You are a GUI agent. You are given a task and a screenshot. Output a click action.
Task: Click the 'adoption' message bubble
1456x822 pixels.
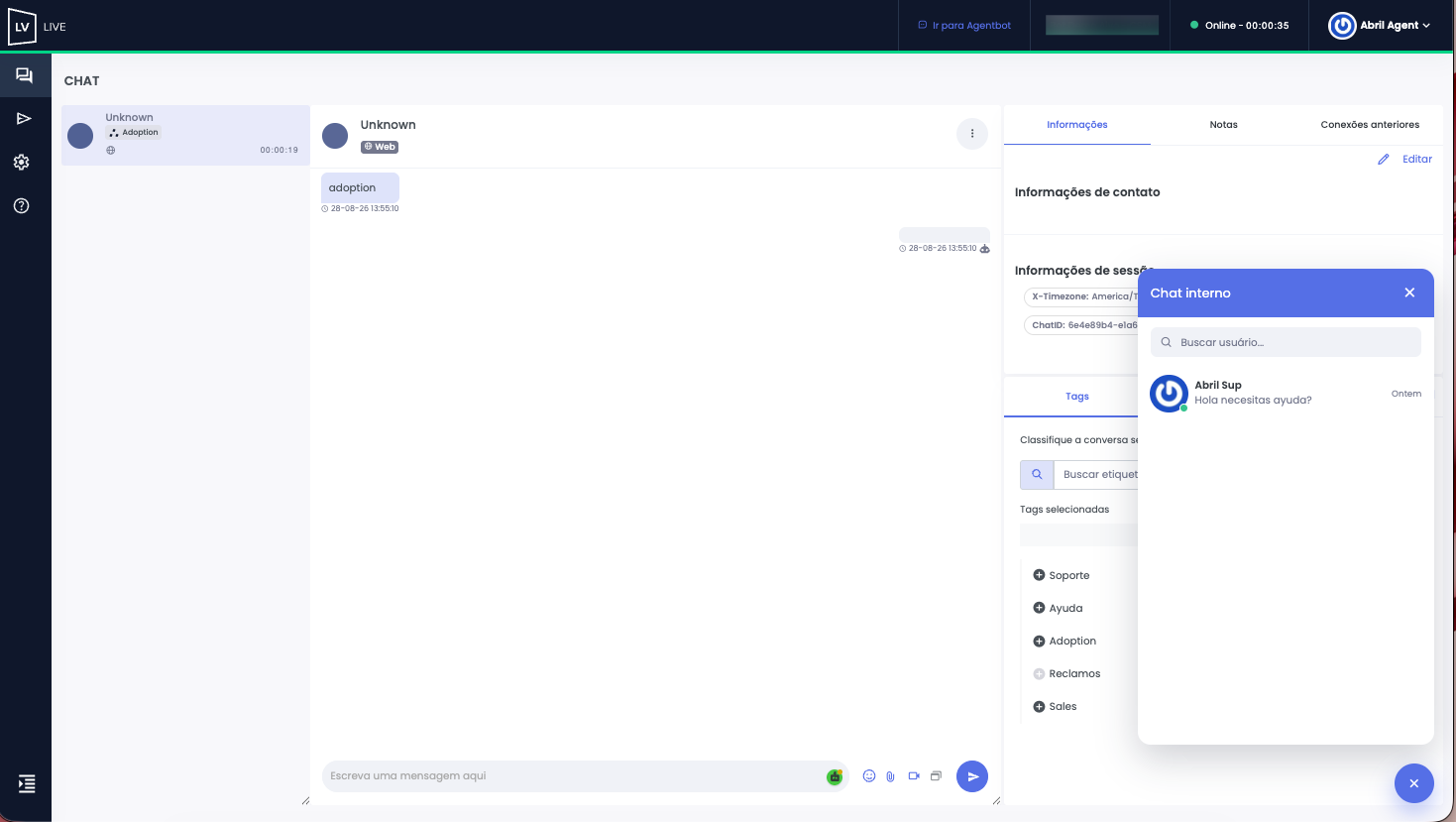tap(360, 187)
